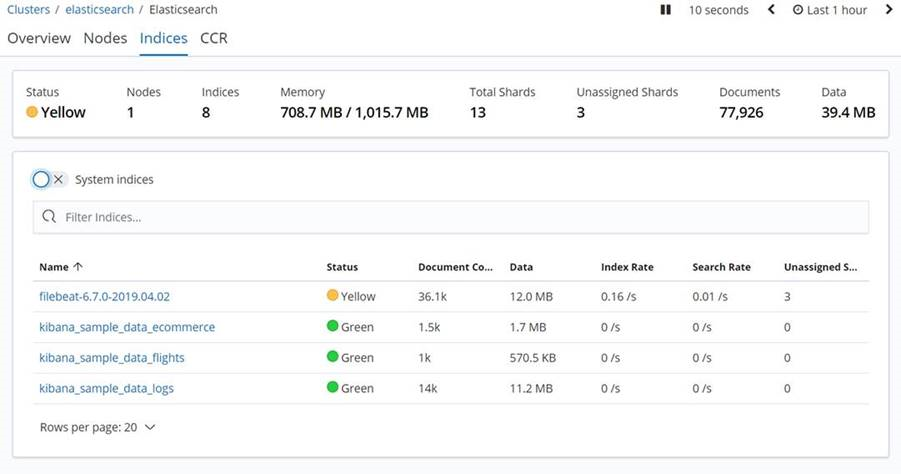Go to the Clusters breadcrumb link
Viewport: 901px width, 474px height.
point(28,10)
